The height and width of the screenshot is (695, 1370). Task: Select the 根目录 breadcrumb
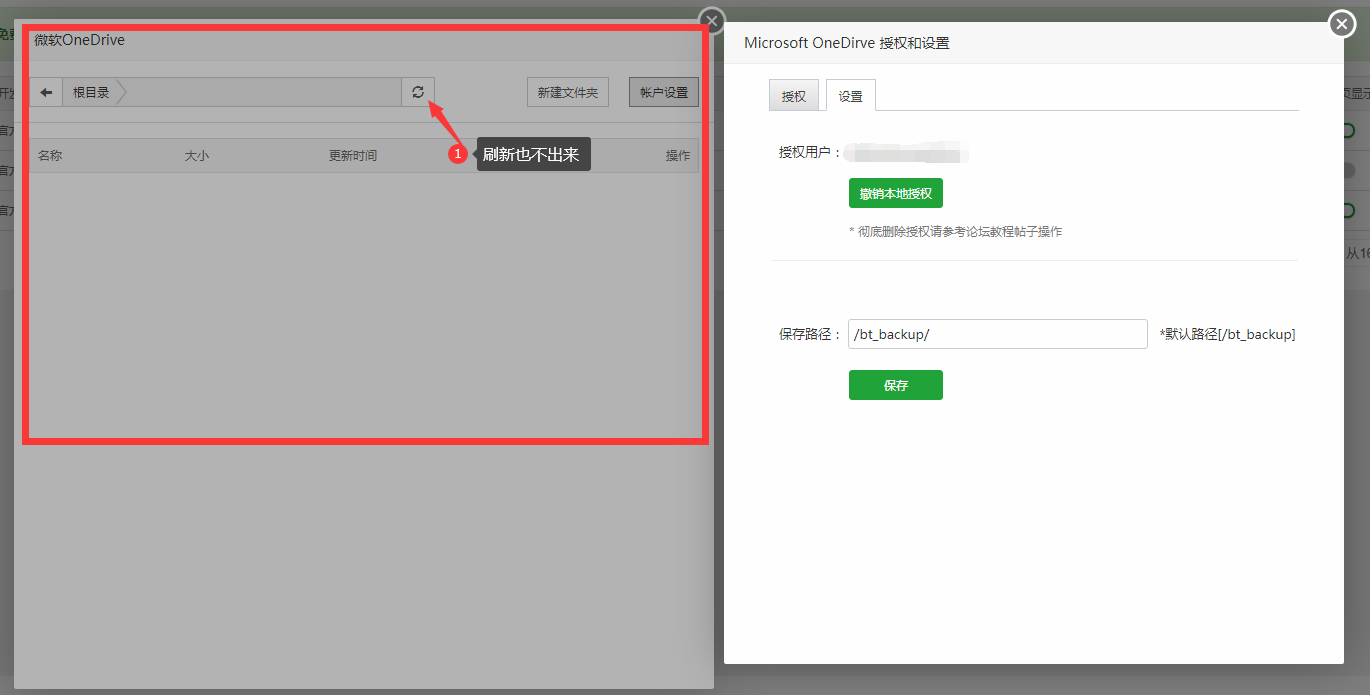pyautogui.click(x=91, y=92)
